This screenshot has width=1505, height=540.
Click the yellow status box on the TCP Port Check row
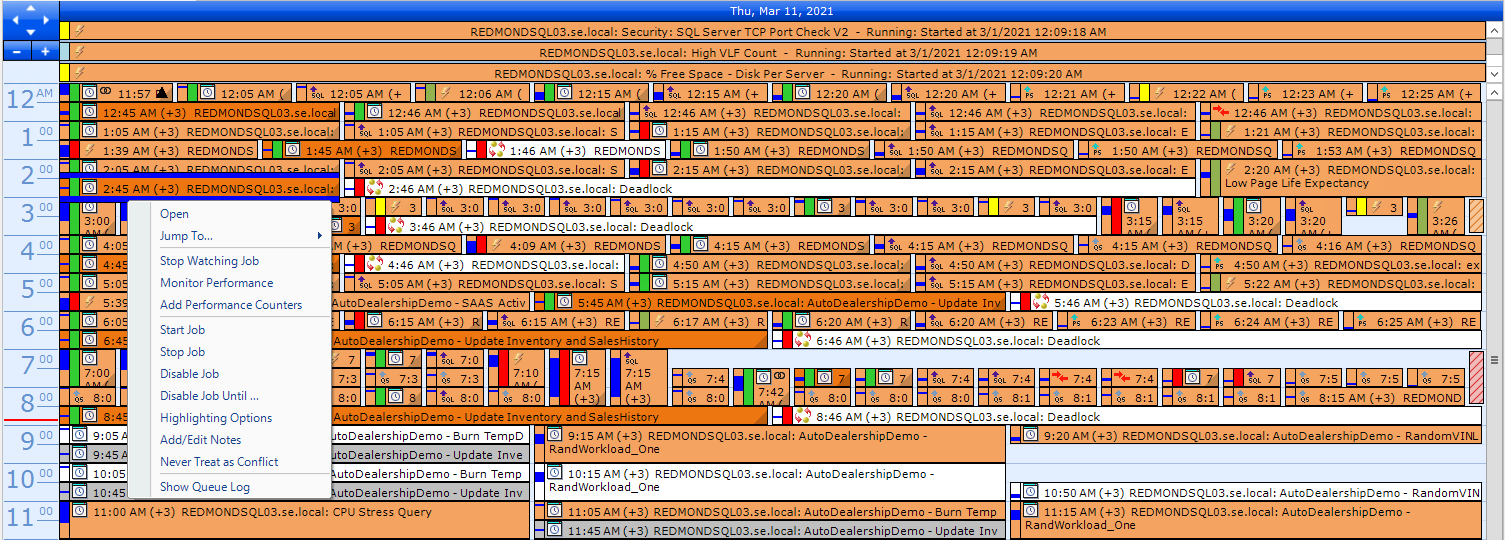click(65, 32)
